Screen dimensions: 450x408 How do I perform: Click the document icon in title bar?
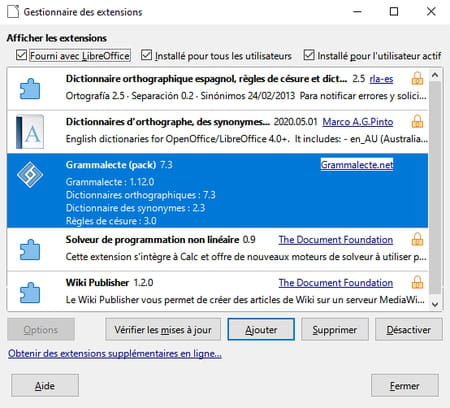(13, 12)
